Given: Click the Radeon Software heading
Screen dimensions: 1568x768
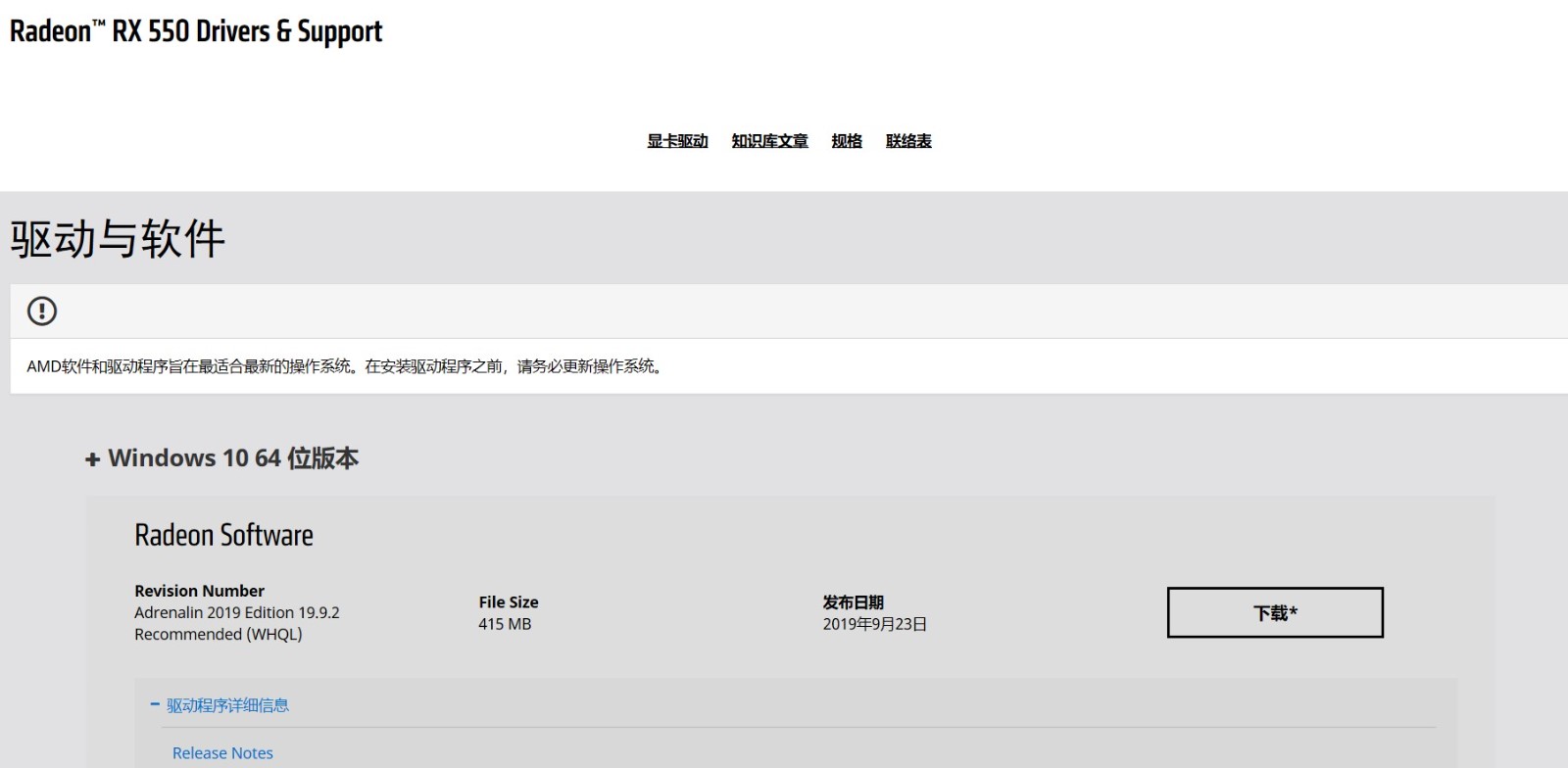Looking at the screenshot, I should pyautogui.click(x=223, y=535).
